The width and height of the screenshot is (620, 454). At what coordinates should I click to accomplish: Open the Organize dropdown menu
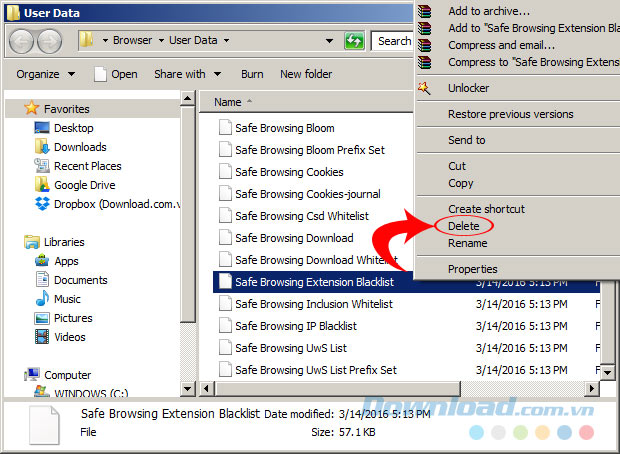pyautogui.click(x=45, y=74)
